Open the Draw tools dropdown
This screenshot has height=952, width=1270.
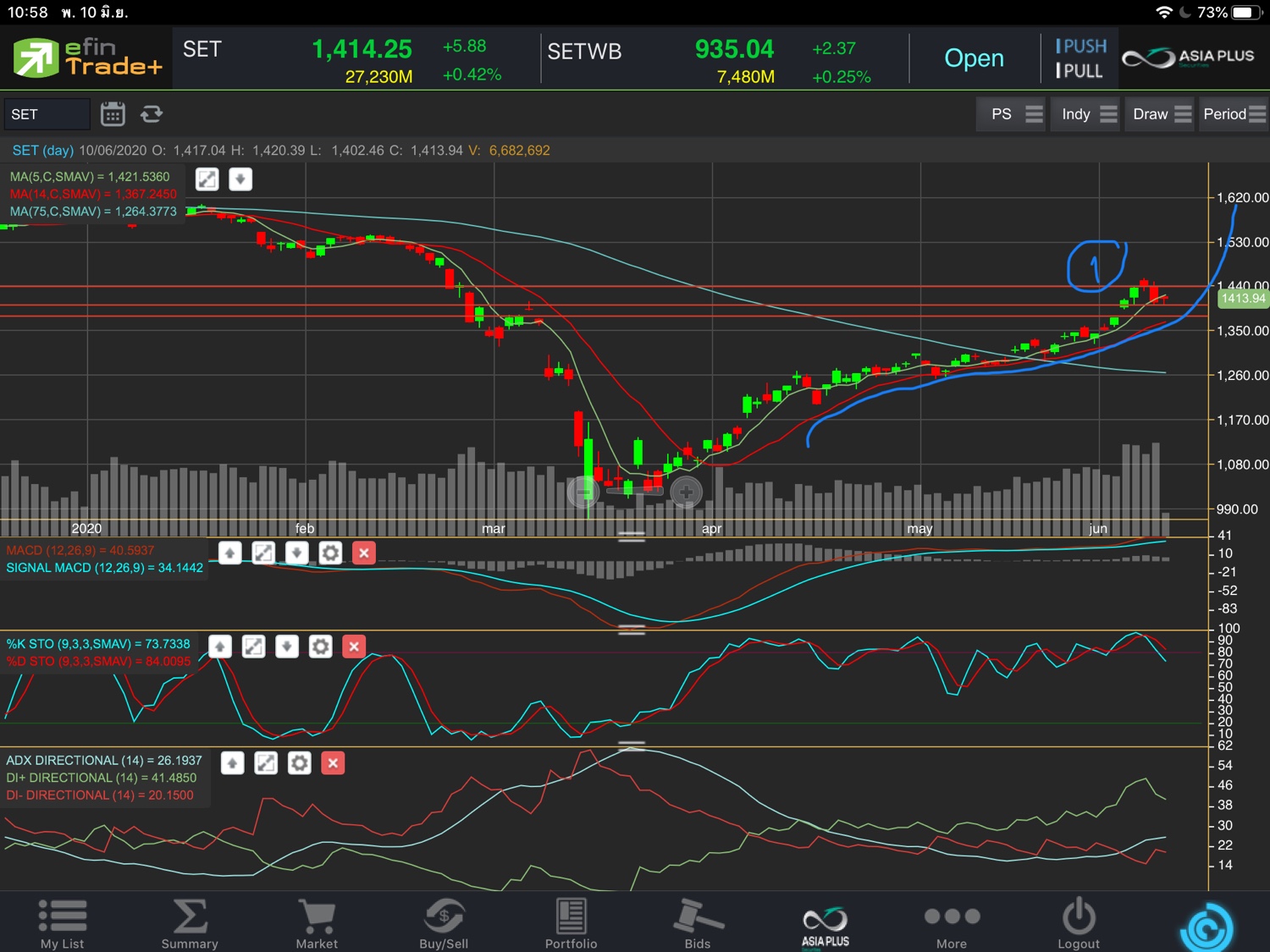[x=1161, y=114]
